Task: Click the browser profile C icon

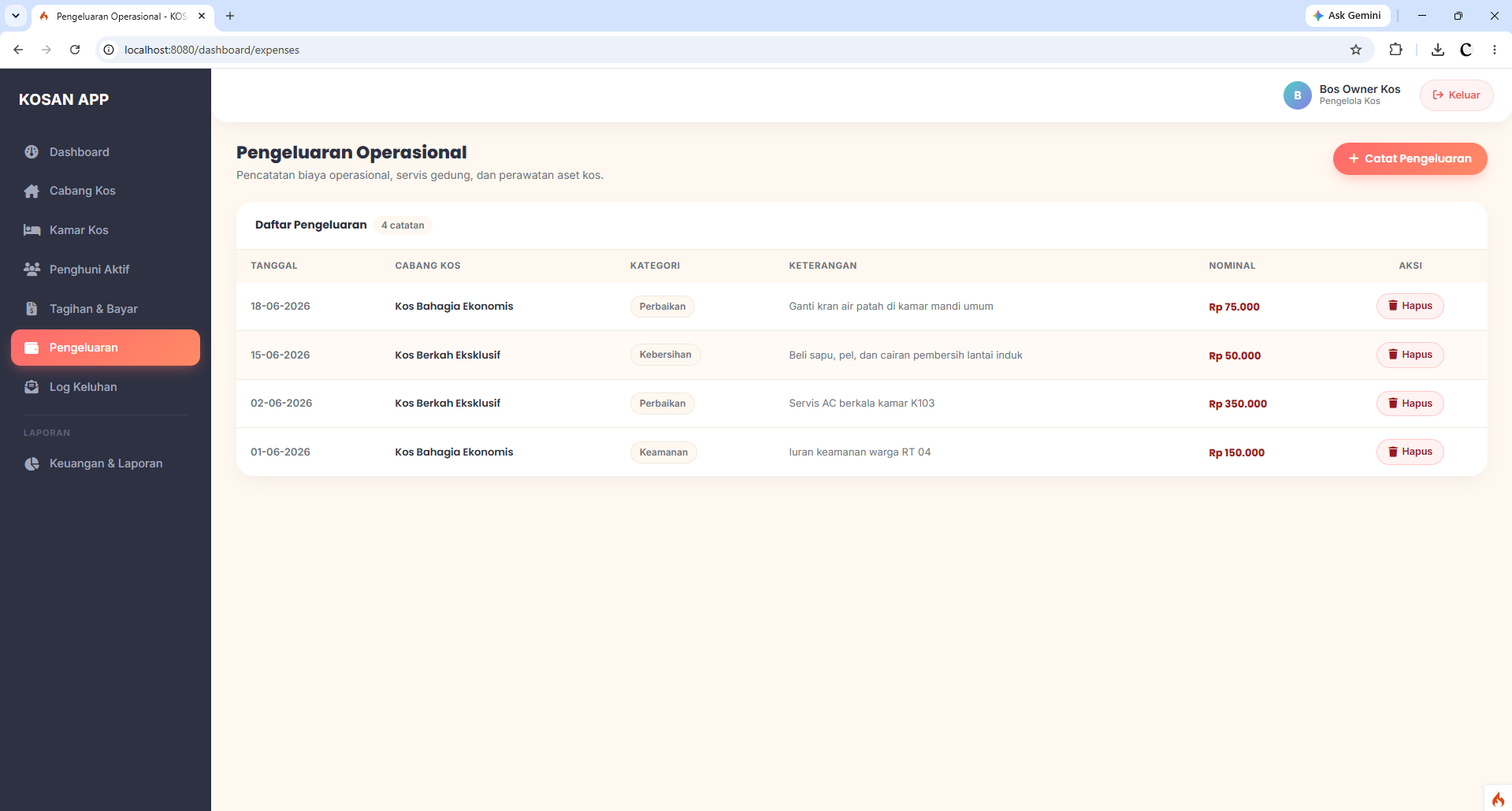Action: coord(1466,50)
